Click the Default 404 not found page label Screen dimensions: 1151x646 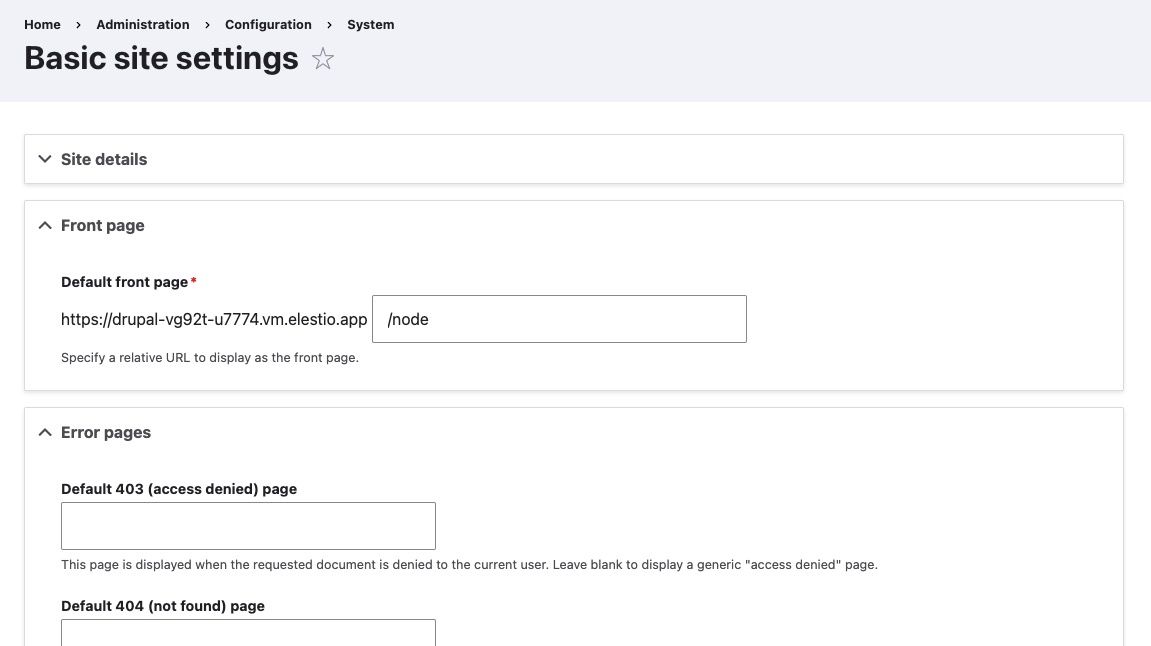point(163,606)
